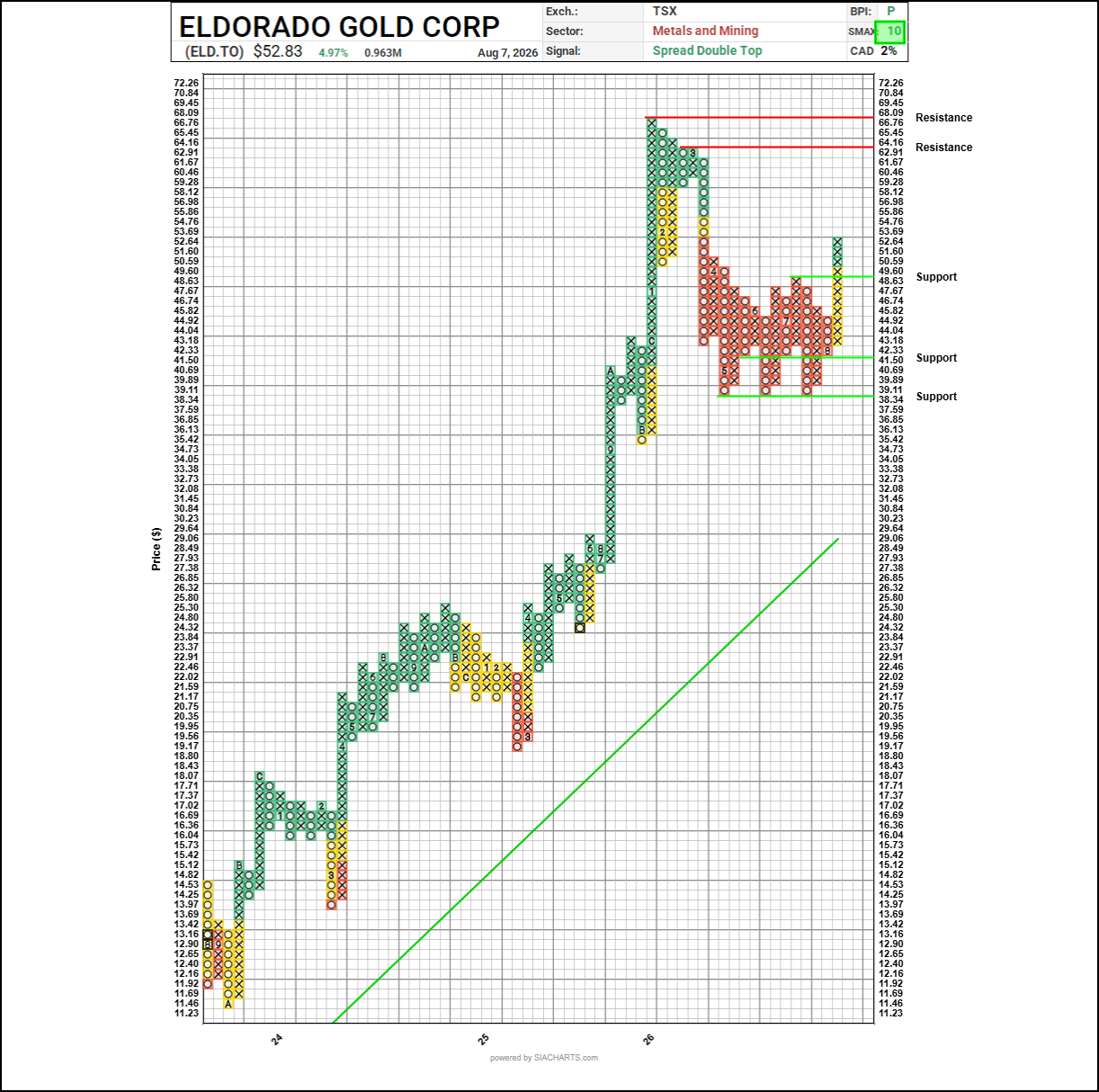Click the 25 year marker

pos(483,1039)
